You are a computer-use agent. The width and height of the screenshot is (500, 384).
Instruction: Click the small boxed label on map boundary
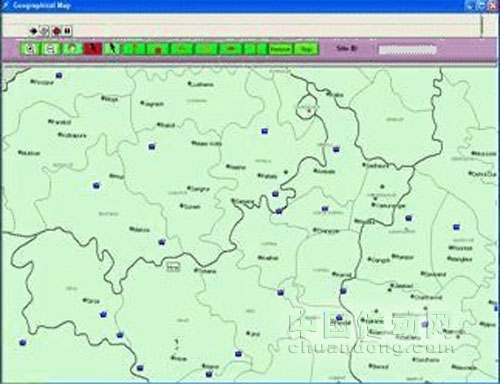pyautogui.click(x=173, y=267)
